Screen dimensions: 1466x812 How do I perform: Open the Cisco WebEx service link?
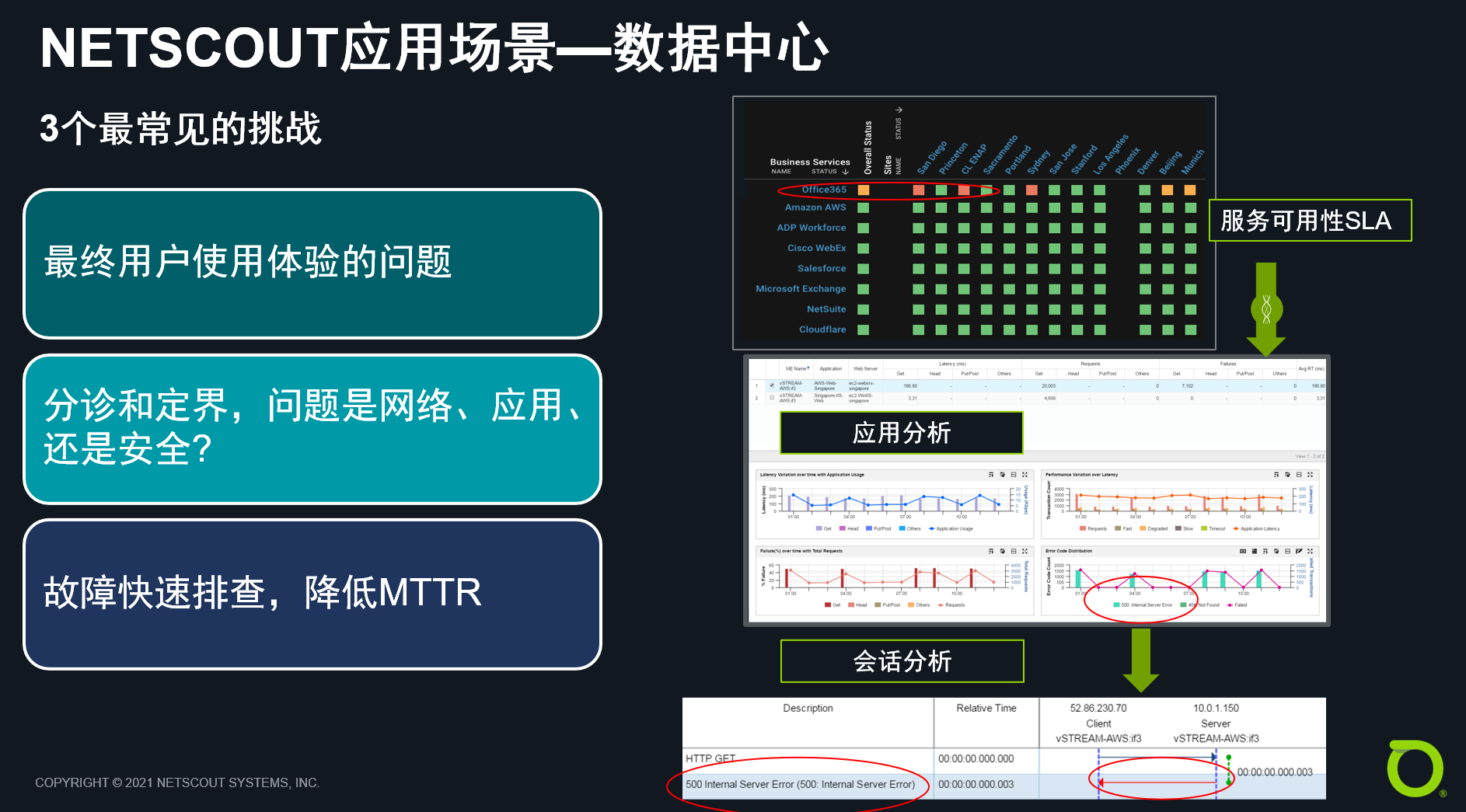click(817, 248)
